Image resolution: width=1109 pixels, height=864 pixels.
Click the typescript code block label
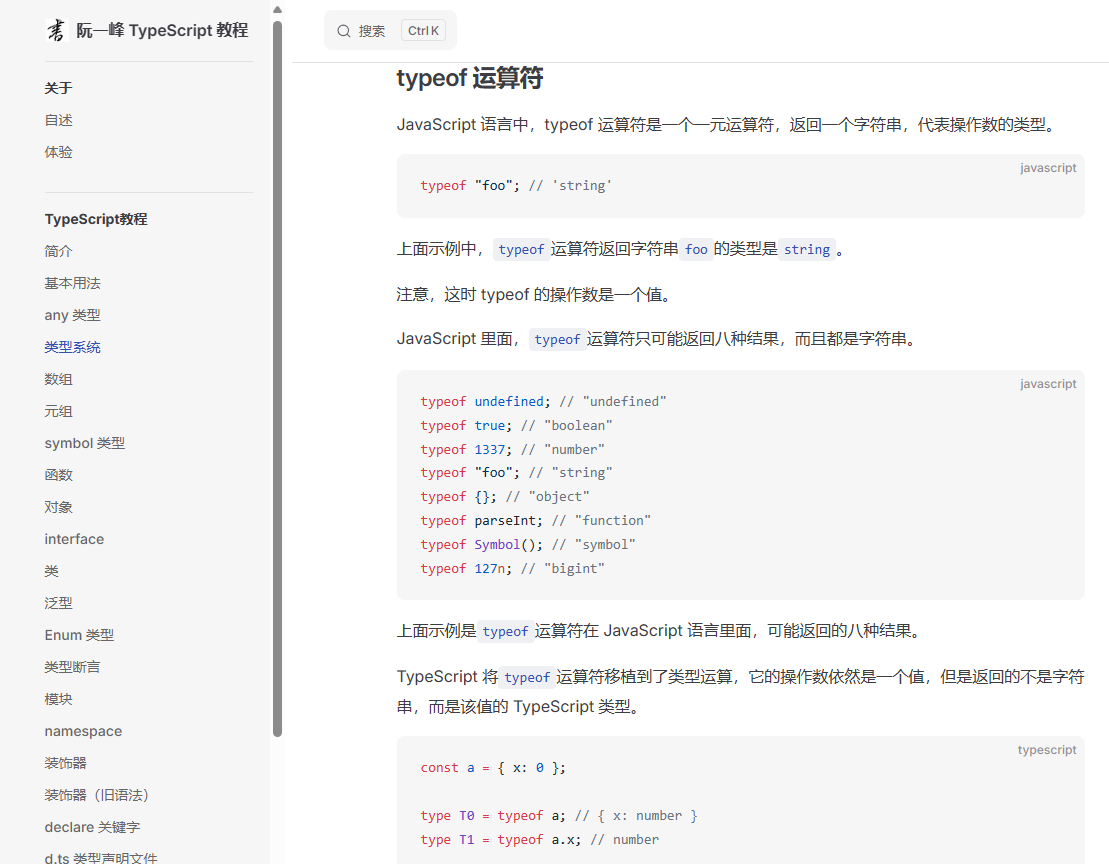pyautogui.click(x=1047, y=749)
